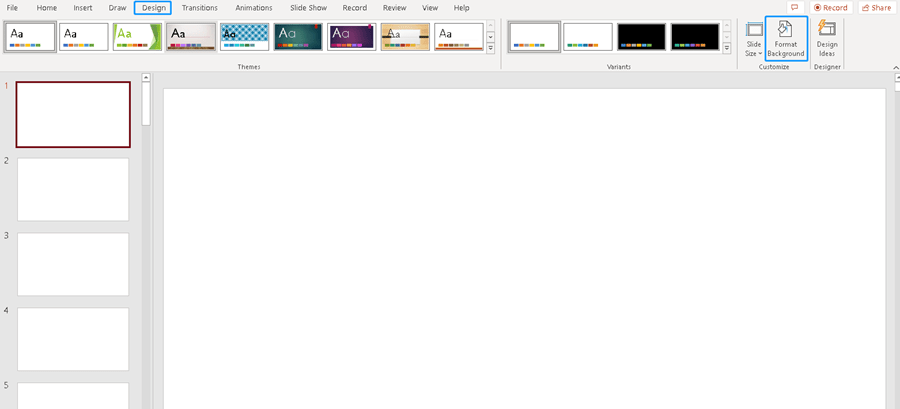Open the Slide Size dropdown
Image resolution: width=900 pixels, height=409 pixels.
click(x=754, y=39)
